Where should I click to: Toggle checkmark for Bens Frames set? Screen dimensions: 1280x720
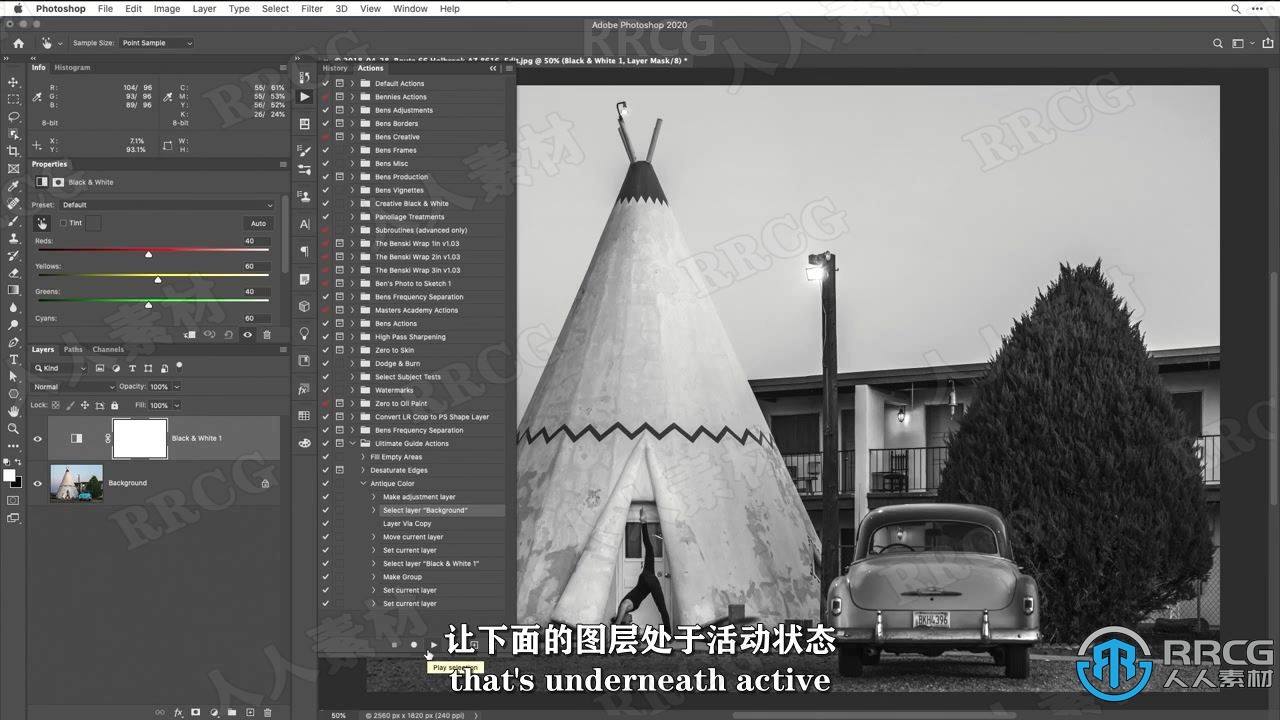pyautogui.click(x=325, y=150)
